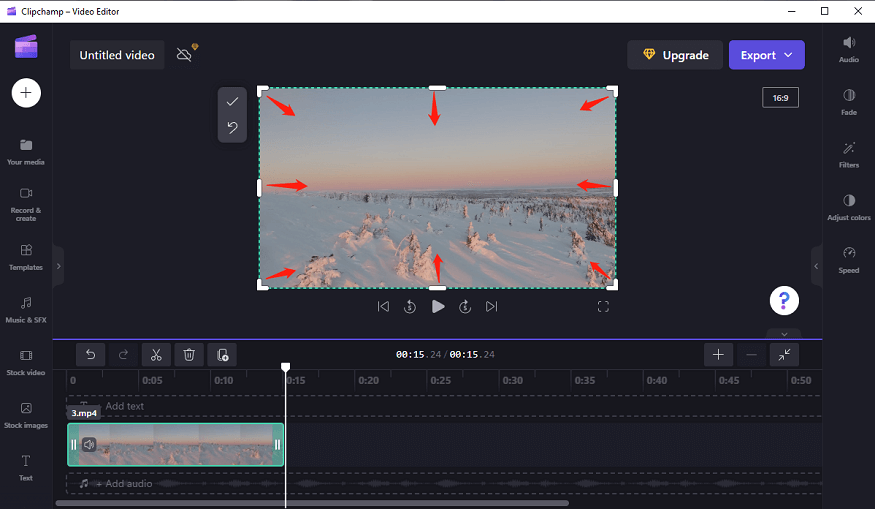
Task: Open the Templates panel
Action: tap(26, 257)
